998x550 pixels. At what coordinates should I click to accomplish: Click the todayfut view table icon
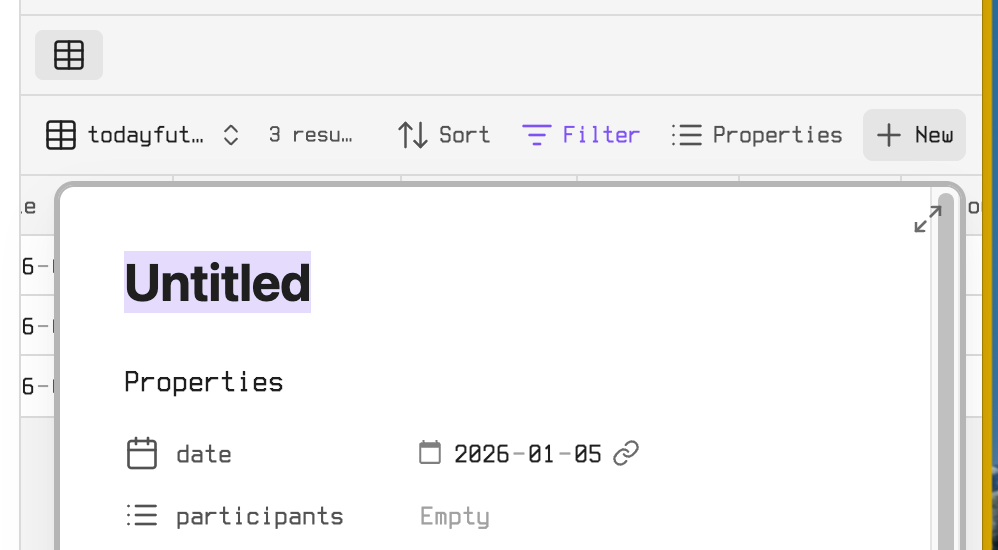pyautogui.click(x=61, y=135)
